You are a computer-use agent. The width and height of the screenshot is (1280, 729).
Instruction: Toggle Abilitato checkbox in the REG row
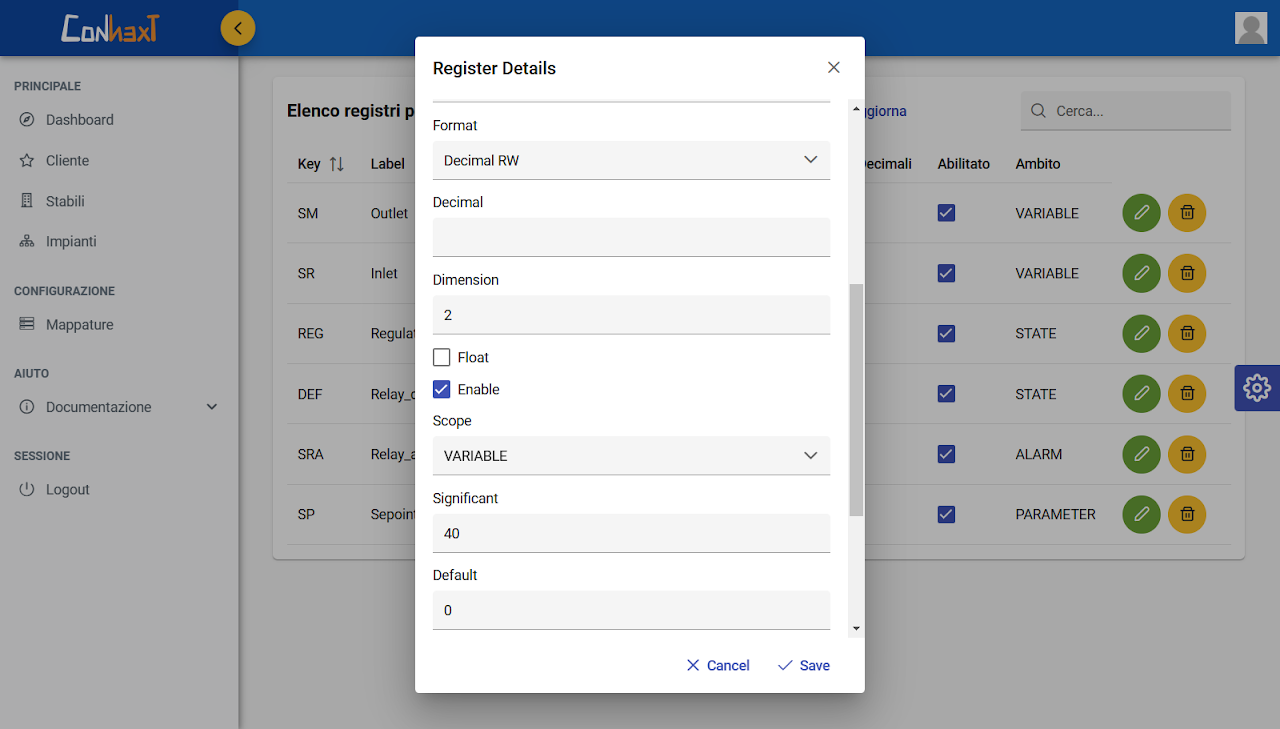[x=946, y=334]
